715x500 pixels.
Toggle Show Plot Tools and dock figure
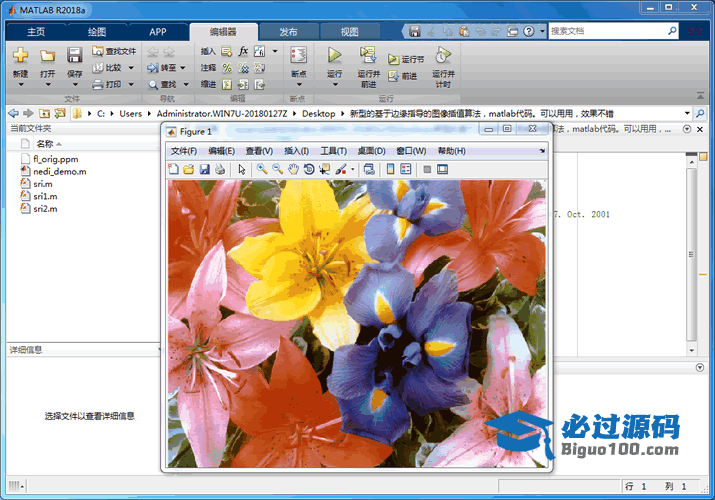click(x=442, y=170)
